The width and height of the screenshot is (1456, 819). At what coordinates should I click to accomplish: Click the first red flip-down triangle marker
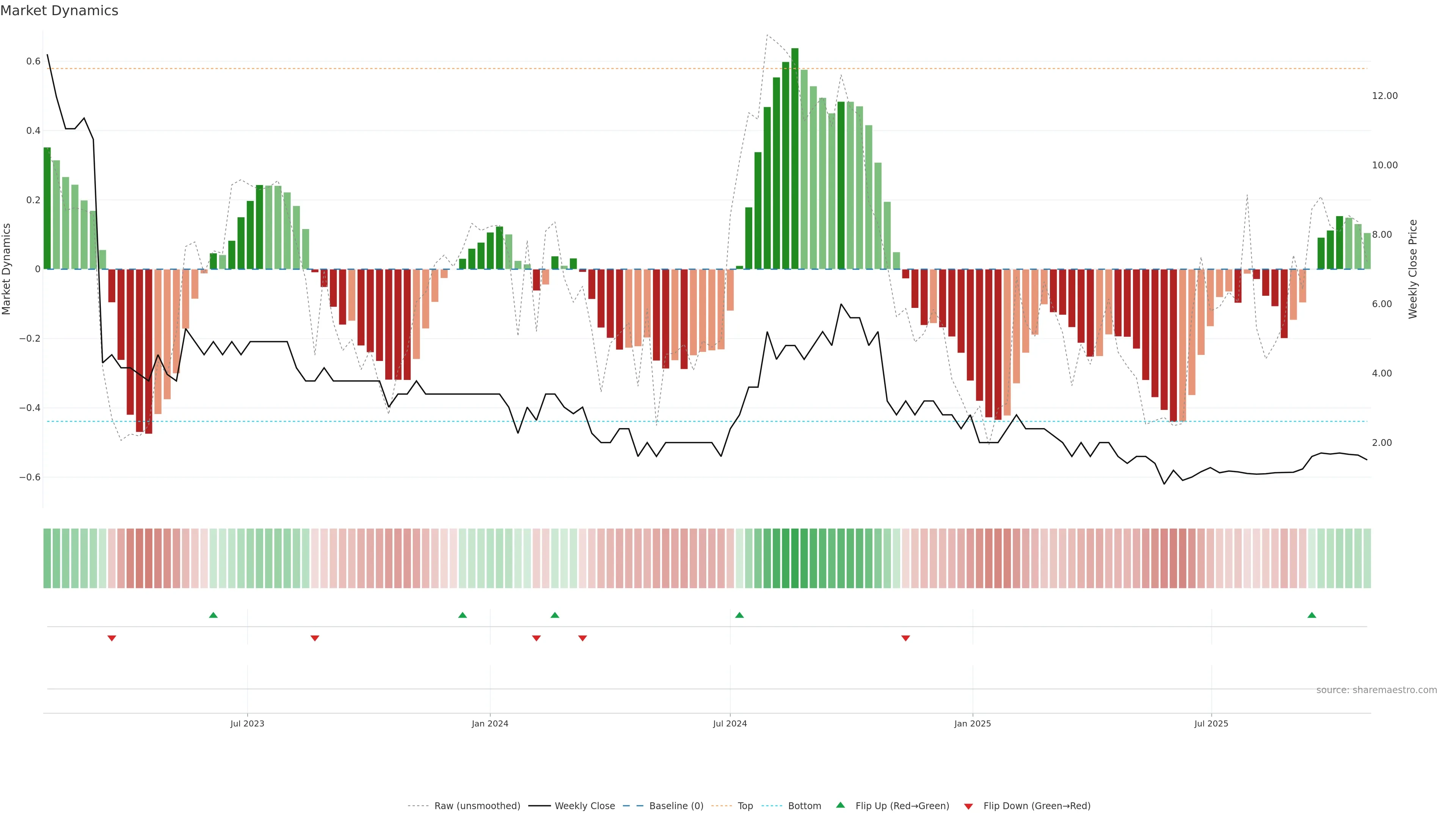point(112,638)
